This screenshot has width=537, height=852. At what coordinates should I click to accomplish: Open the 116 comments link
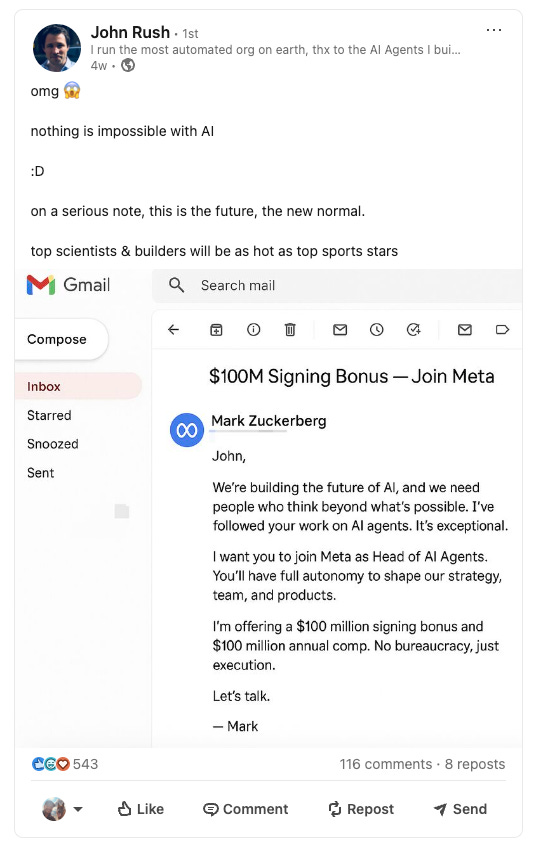386,764
